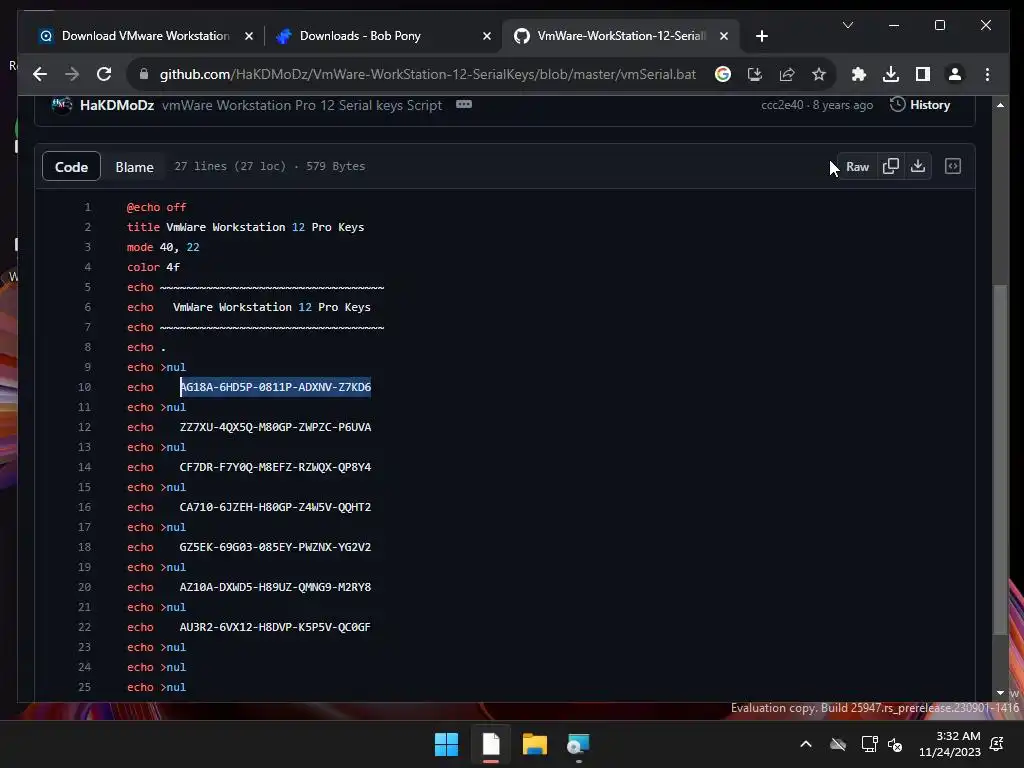Open the browser downloads tray
Image resolution: width=1024 pixels, height=768 pixels.
(891, 74)
